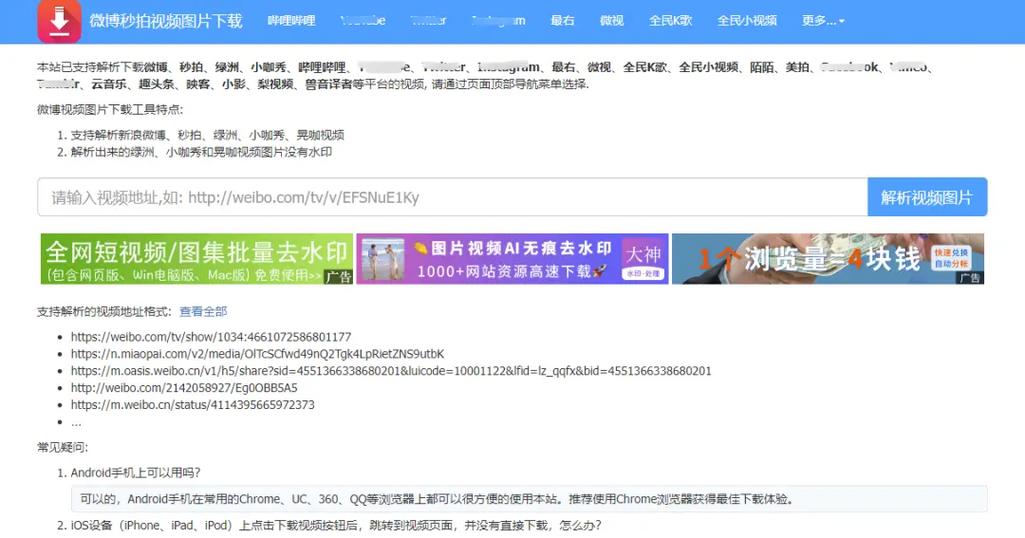Click the weibo.com/2142058927 example URL
This screenshot has height=538, width=1025.
pos(184,388)
